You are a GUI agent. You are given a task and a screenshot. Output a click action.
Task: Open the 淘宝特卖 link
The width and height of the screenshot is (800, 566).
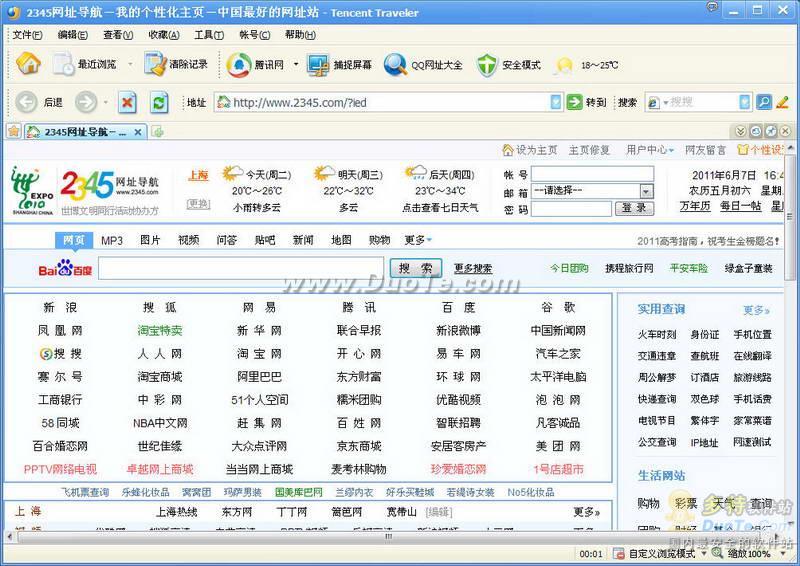click(160, 330)
